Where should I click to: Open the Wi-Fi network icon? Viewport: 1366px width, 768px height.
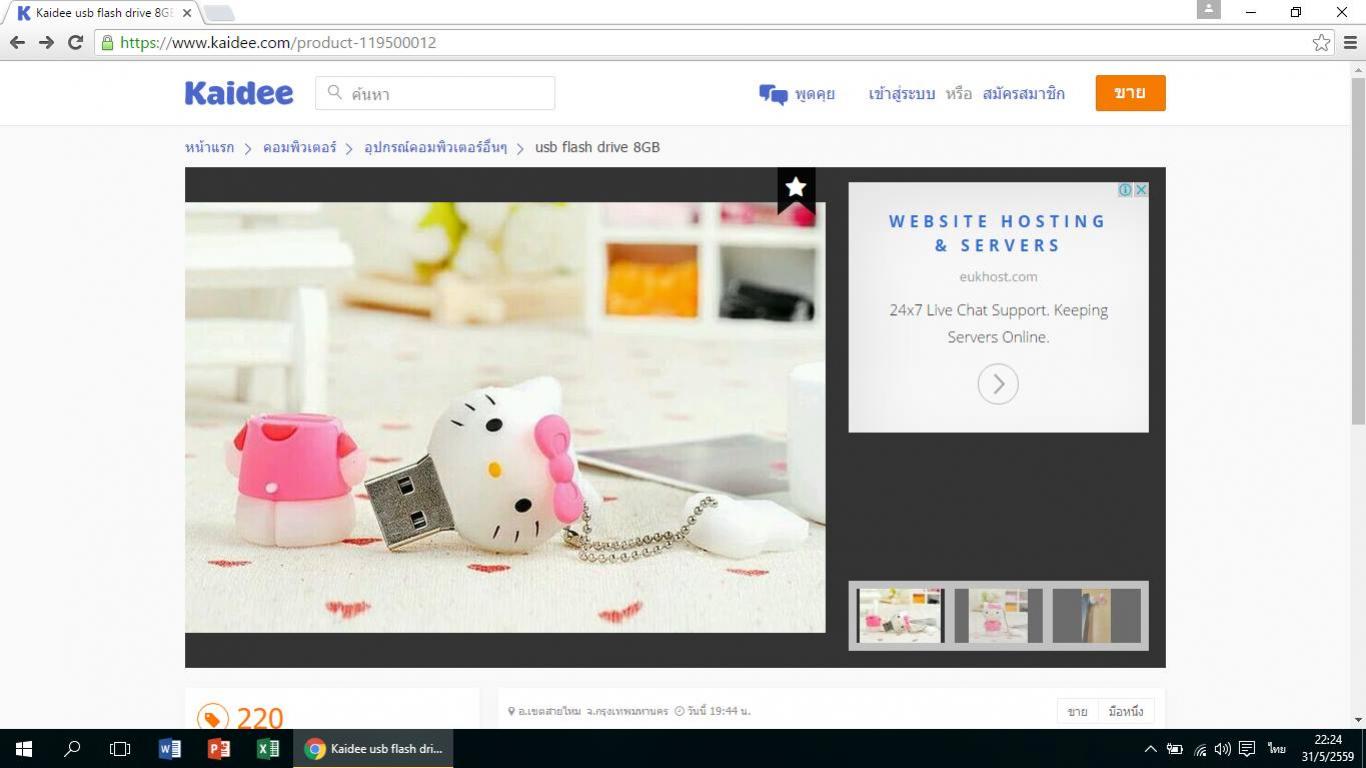coord(1200,748)
